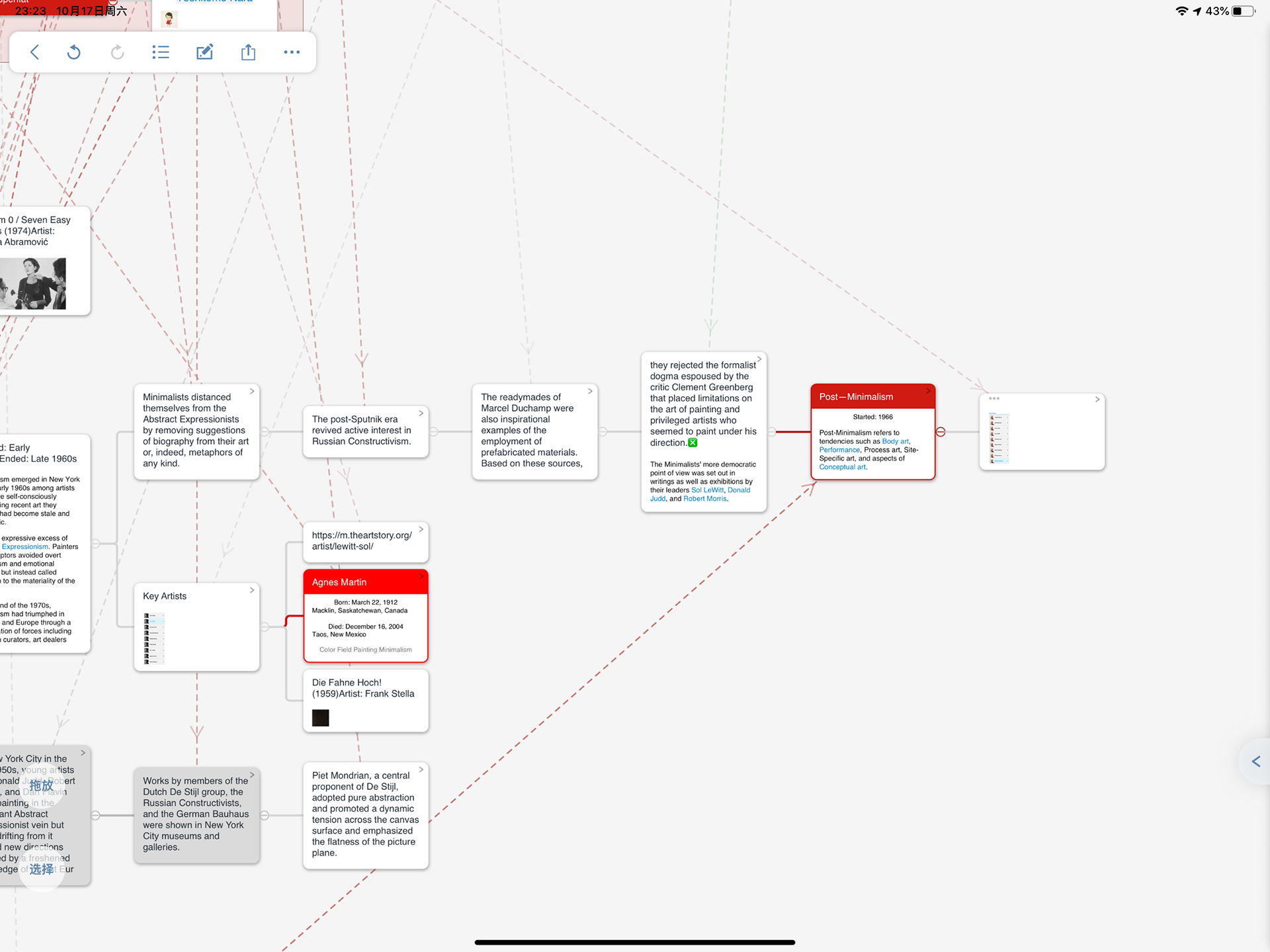Expand the 'post-Sputnik era' card chevron
Screen dimensions: 1270x952
[421, 413]
